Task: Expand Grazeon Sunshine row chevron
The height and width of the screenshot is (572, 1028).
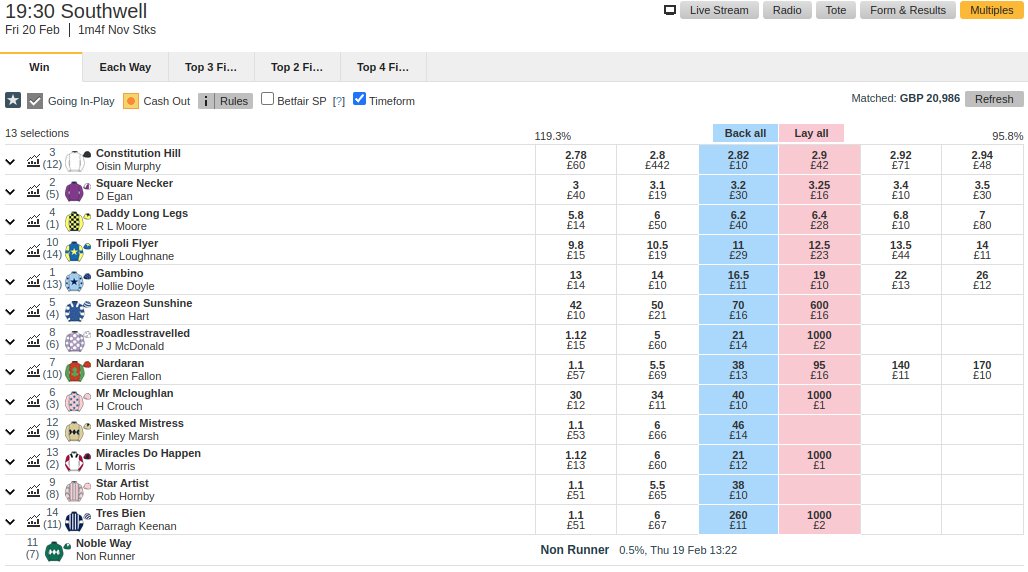Action: [10, 312]
